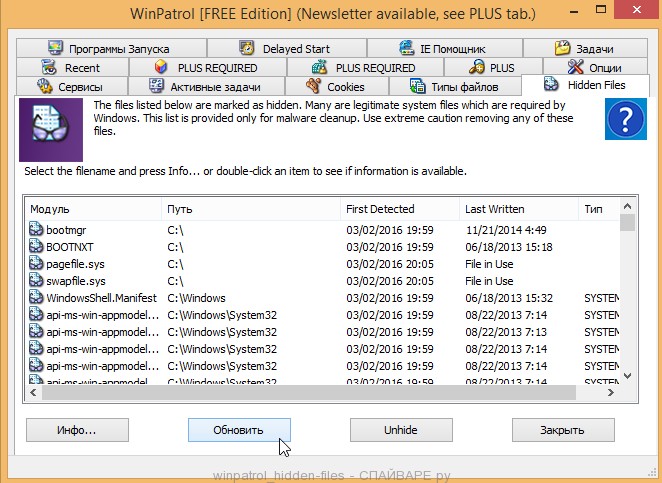Click the colored cube icon on PLUS REQUIRED tab

click(161, 67)
